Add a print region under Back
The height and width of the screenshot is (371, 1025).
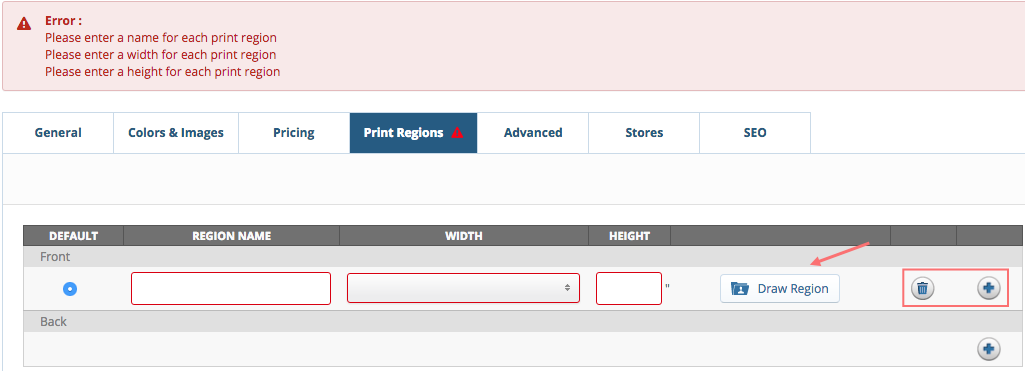(988, 349)
